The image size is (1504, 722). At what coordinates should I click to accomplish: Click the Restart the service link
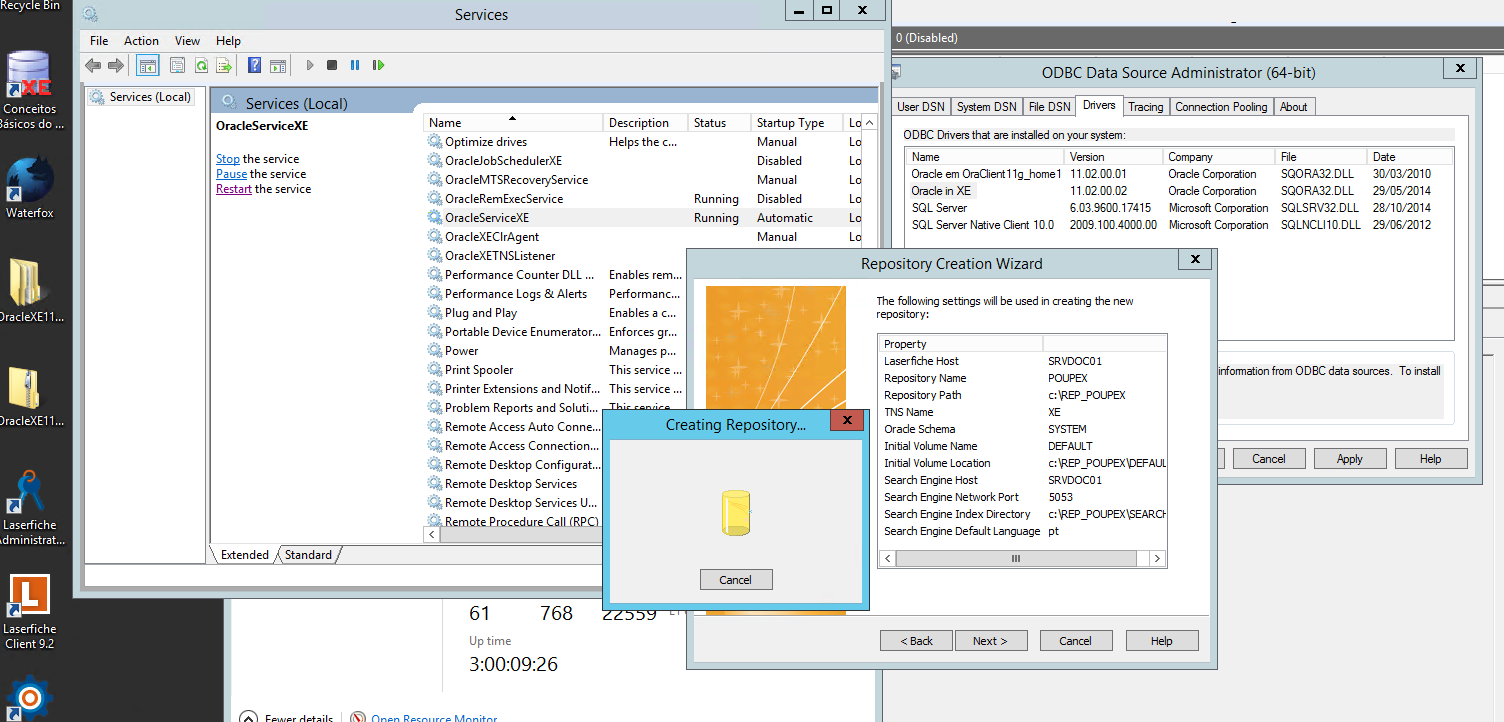pos(233,189)
